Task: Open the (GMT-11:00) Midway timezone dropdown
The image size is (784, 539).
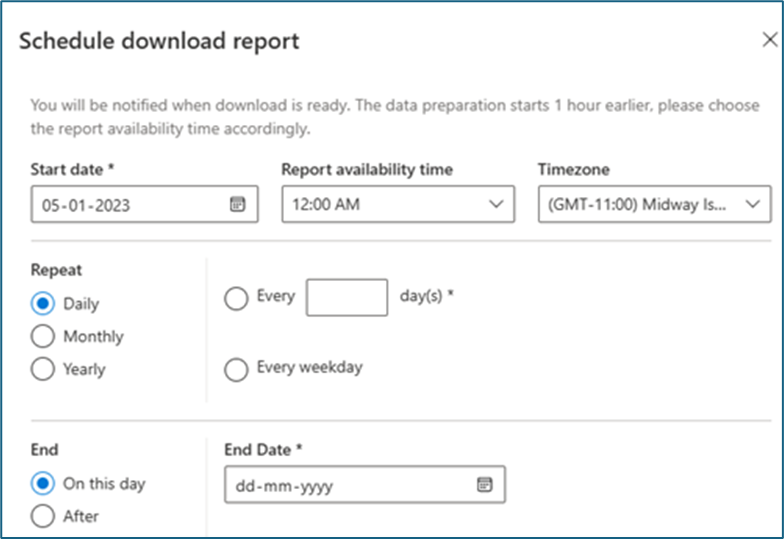Action: pyautogui.click(x=640, y=204)
